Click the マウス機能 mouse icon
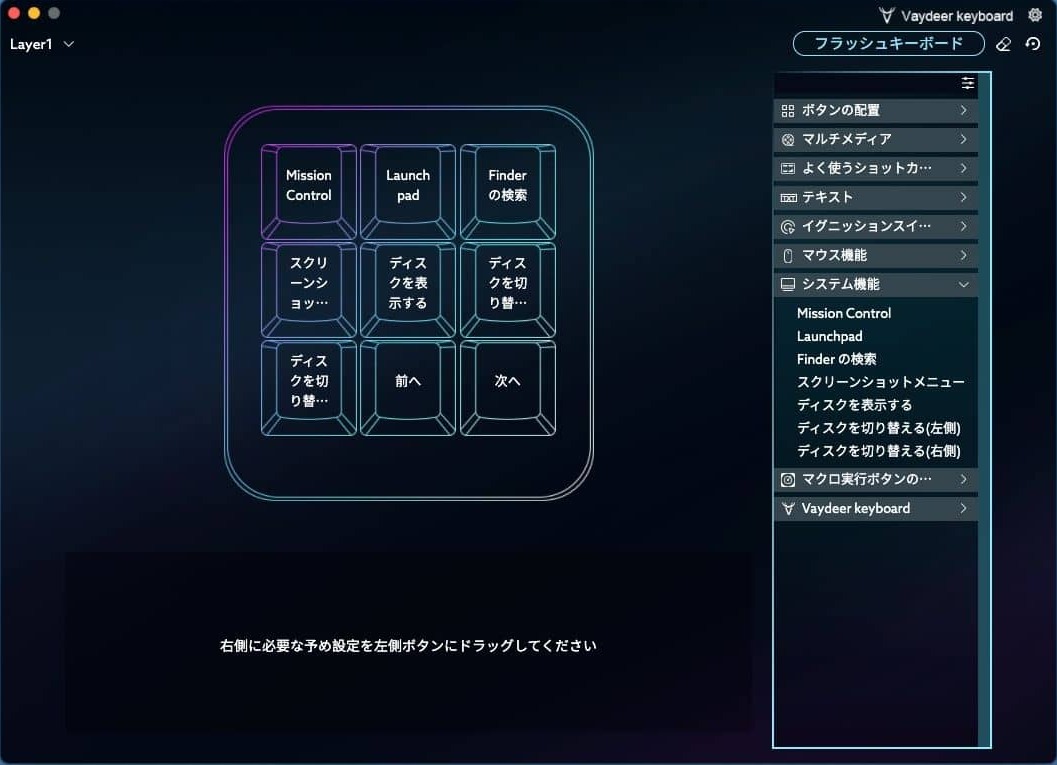 [x=787, y=255]
